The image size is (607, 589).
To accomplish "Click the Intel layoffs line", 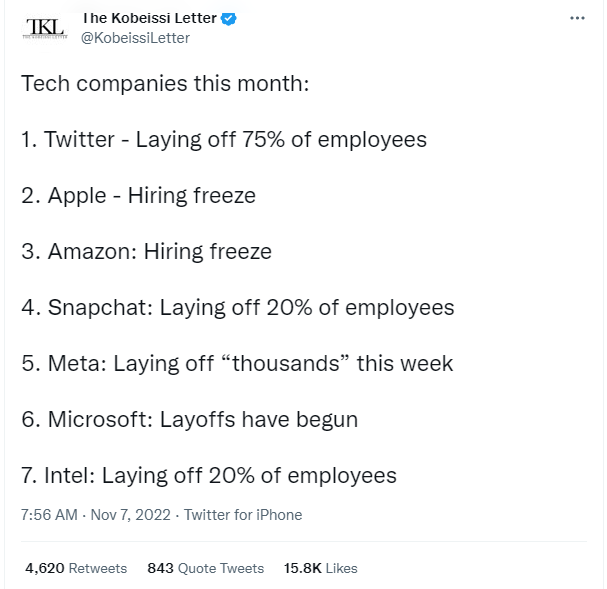I will (x=209, y=475).
